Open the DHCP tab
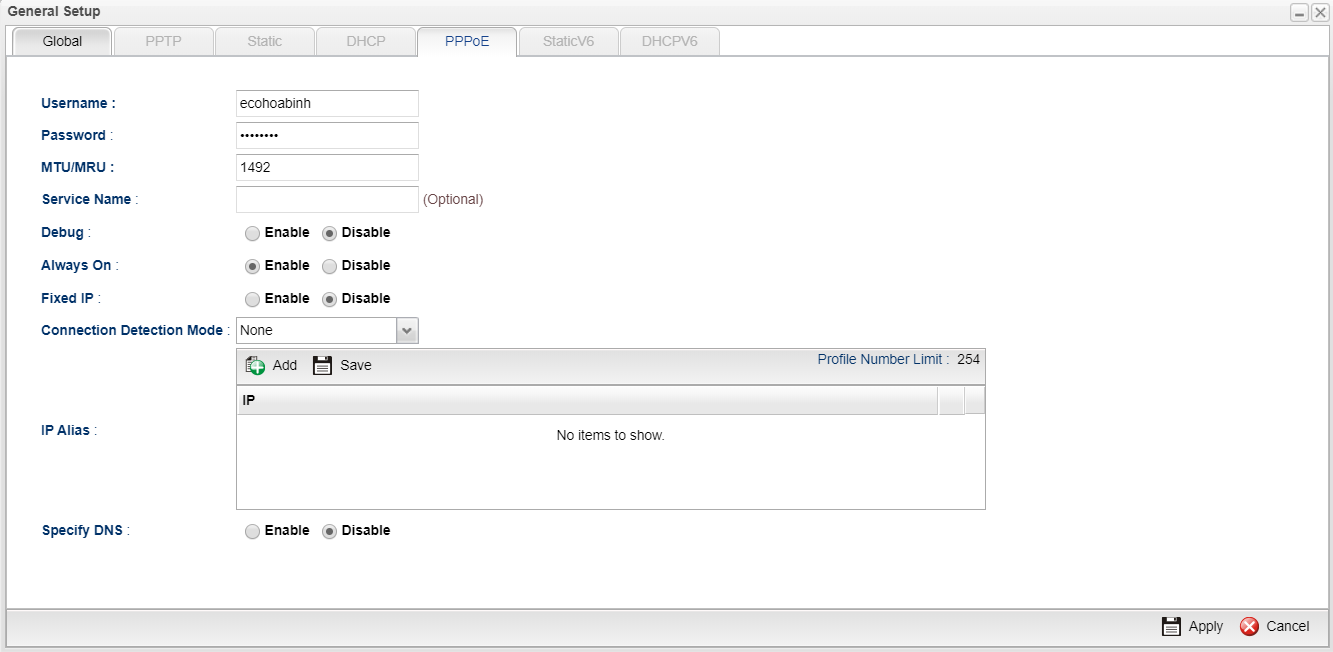 point(366,42)
